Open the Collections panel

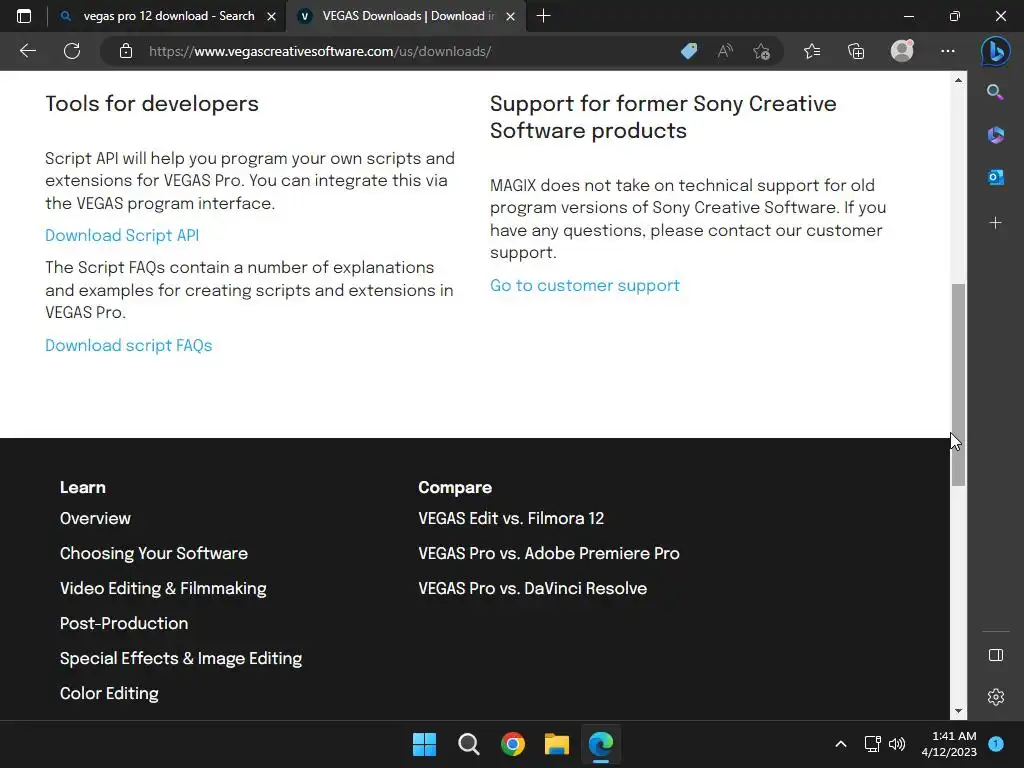point(856,51)
